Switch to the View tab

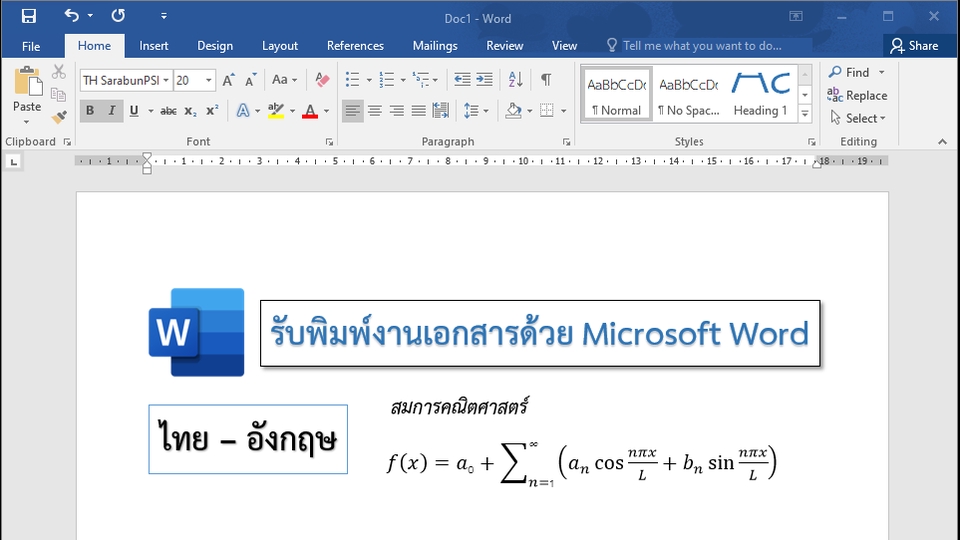pyautogui.click(x=564, y=46)
